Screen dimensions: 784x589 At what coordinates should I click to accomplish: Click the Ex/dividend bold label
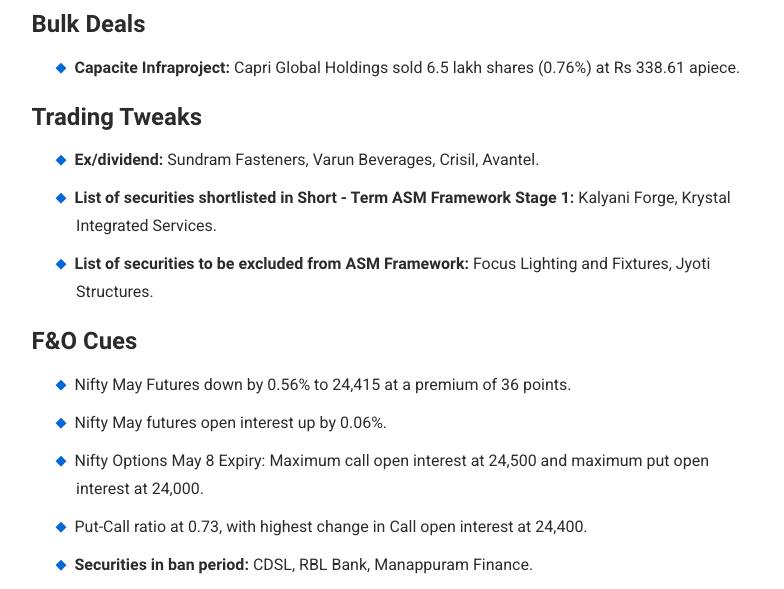119,160
